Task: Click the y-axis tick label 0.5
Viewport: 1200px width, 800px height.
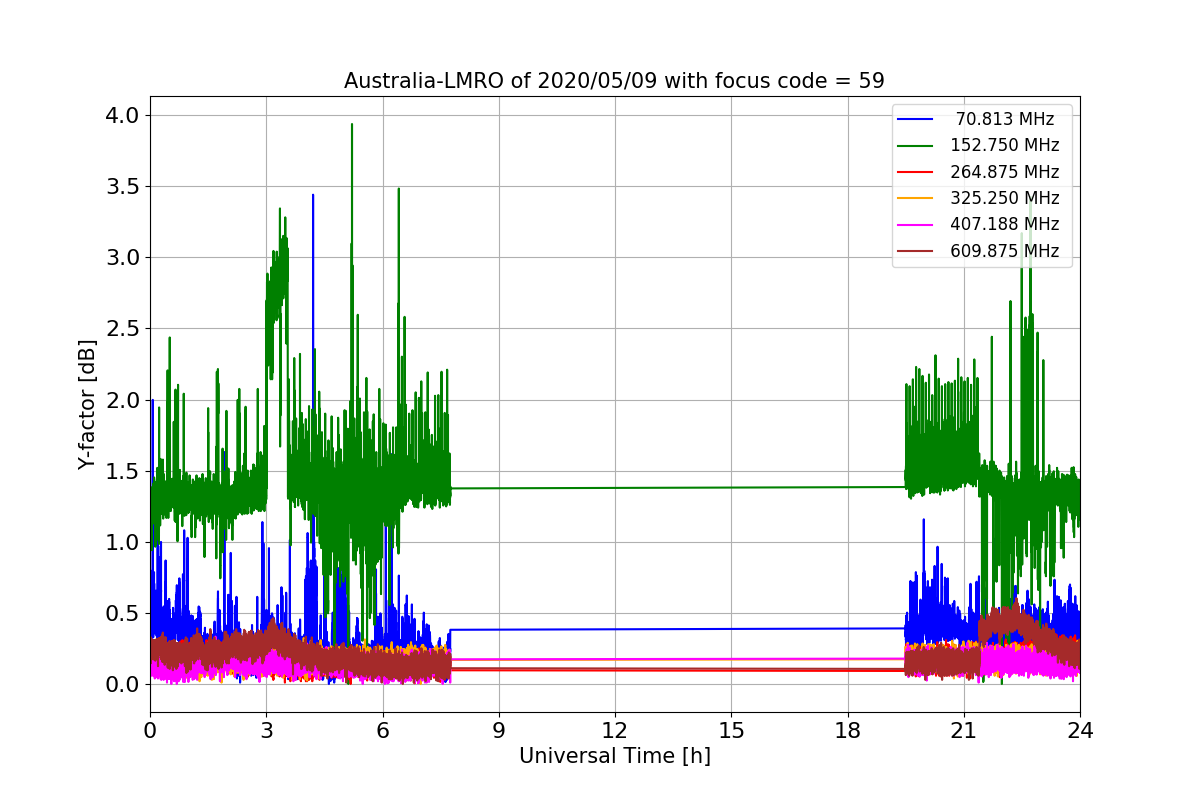Action: coord(121,614)
